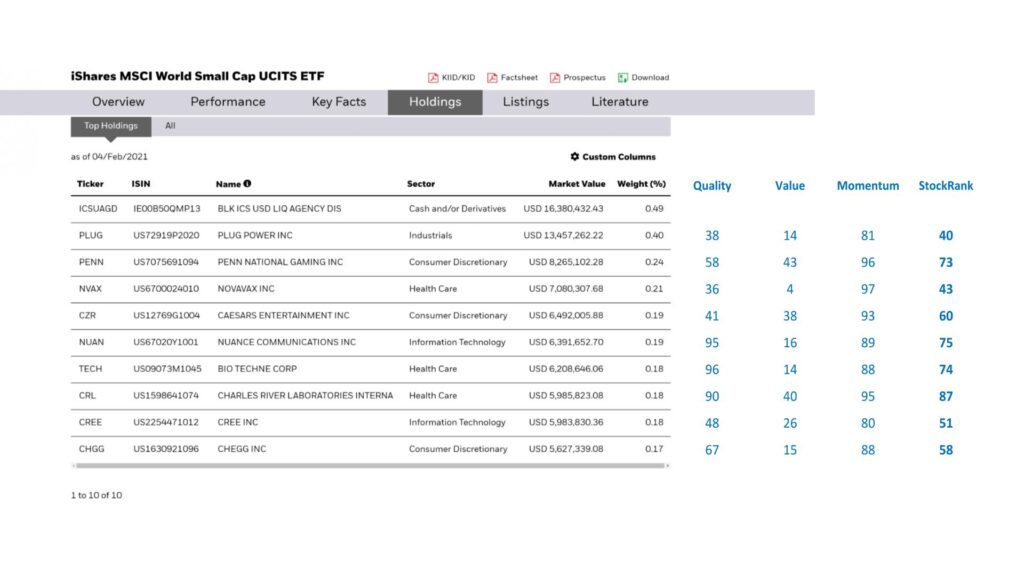Switch to the Performance tab
The image size is (1024, 576).
(228, 102)
